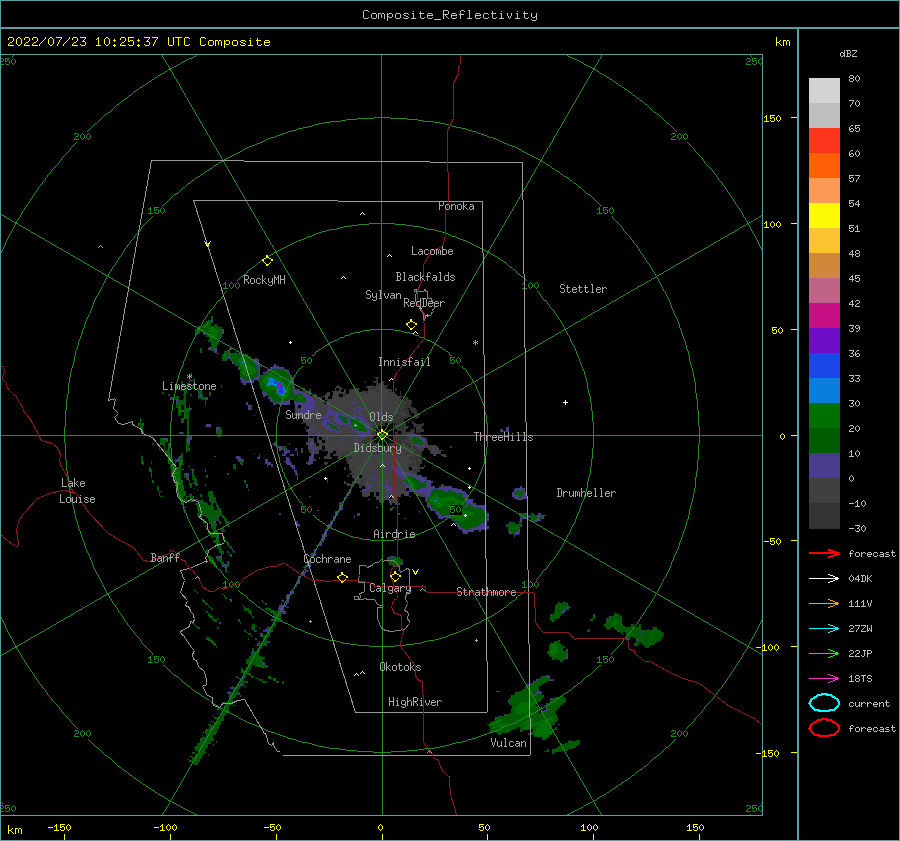900x841 pixels.
Task: Click the Stettler label
Action: [x=583, y=289]
